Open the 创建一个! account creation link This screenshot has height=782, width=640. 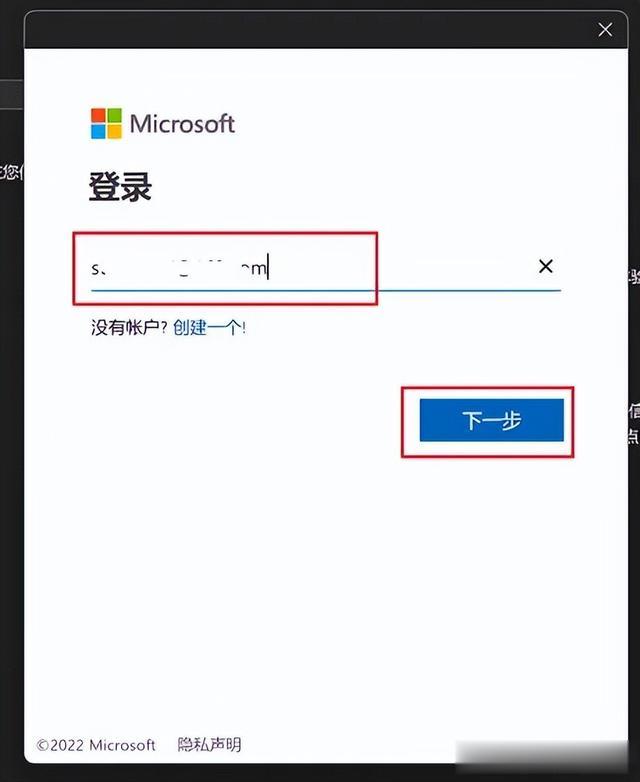(x=210, y=328)
